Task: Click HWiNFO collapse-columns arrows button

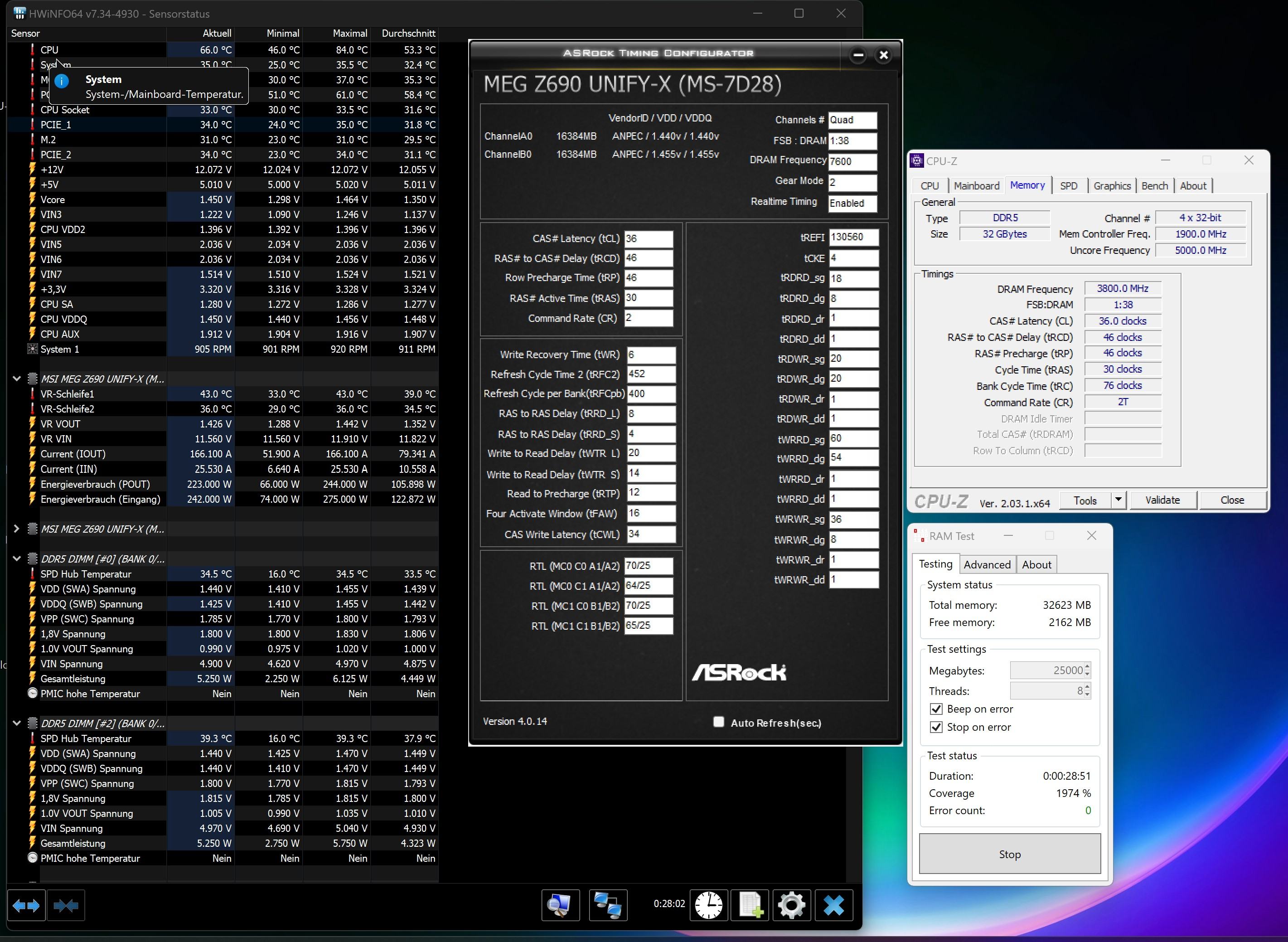Action: 66,905
